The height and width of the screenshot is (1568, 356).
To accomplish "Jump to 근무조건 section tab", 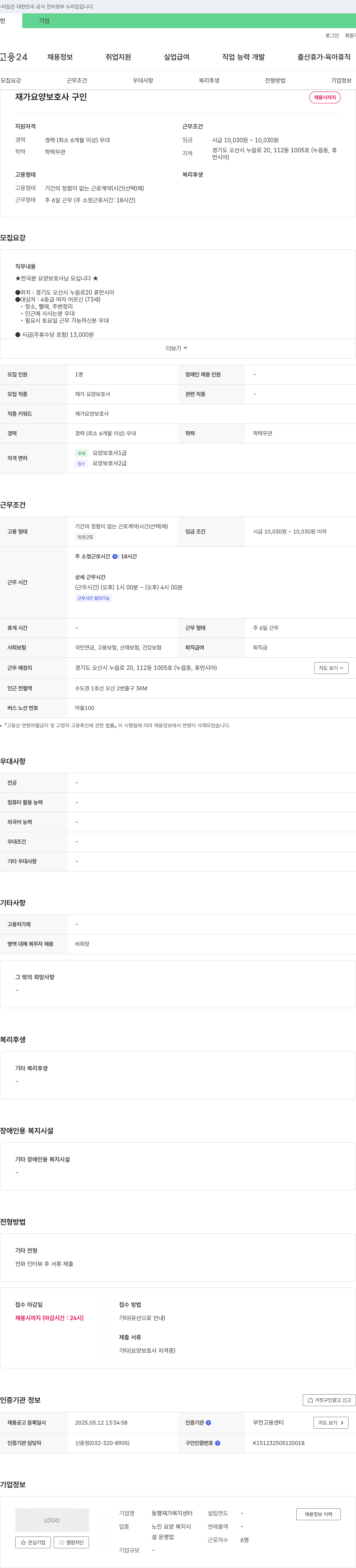I will click(x=77, y=80).
